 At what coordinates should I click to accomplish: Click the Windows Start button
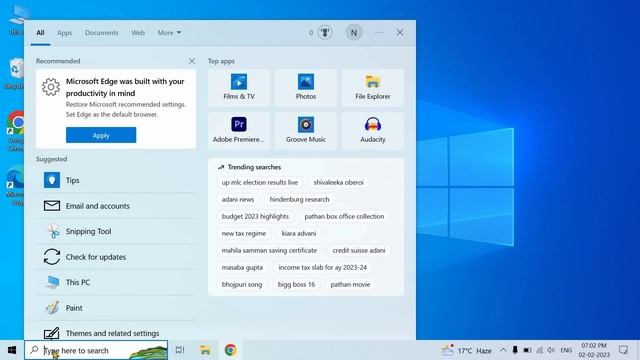pyautogui.click(x=12, y=350)
